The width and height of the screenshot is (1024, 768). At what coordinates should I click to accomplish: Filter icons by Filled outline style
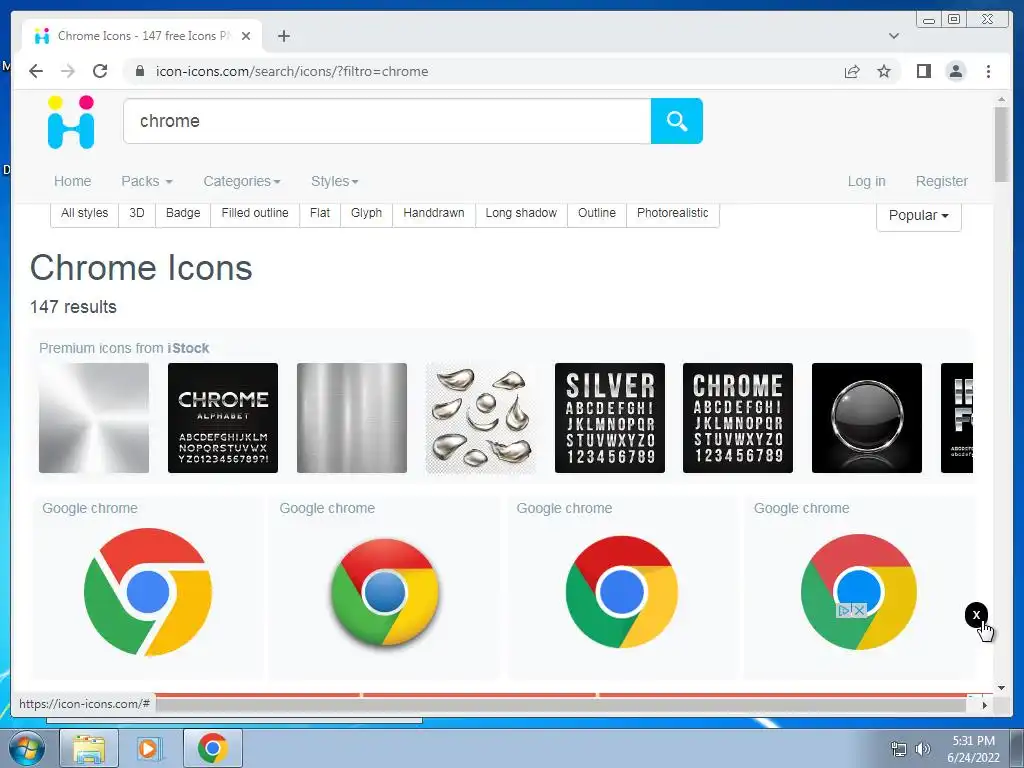pos(255,213)
